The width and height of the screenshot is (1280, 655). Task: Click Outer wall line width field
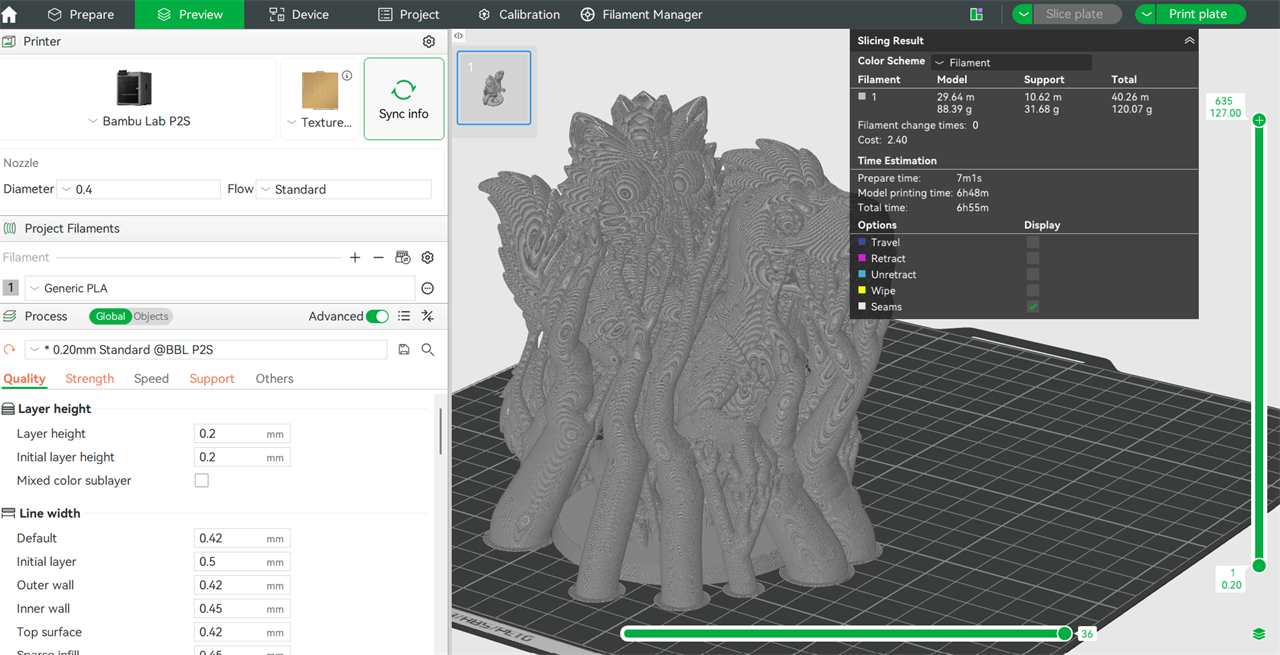coord(242,585)
